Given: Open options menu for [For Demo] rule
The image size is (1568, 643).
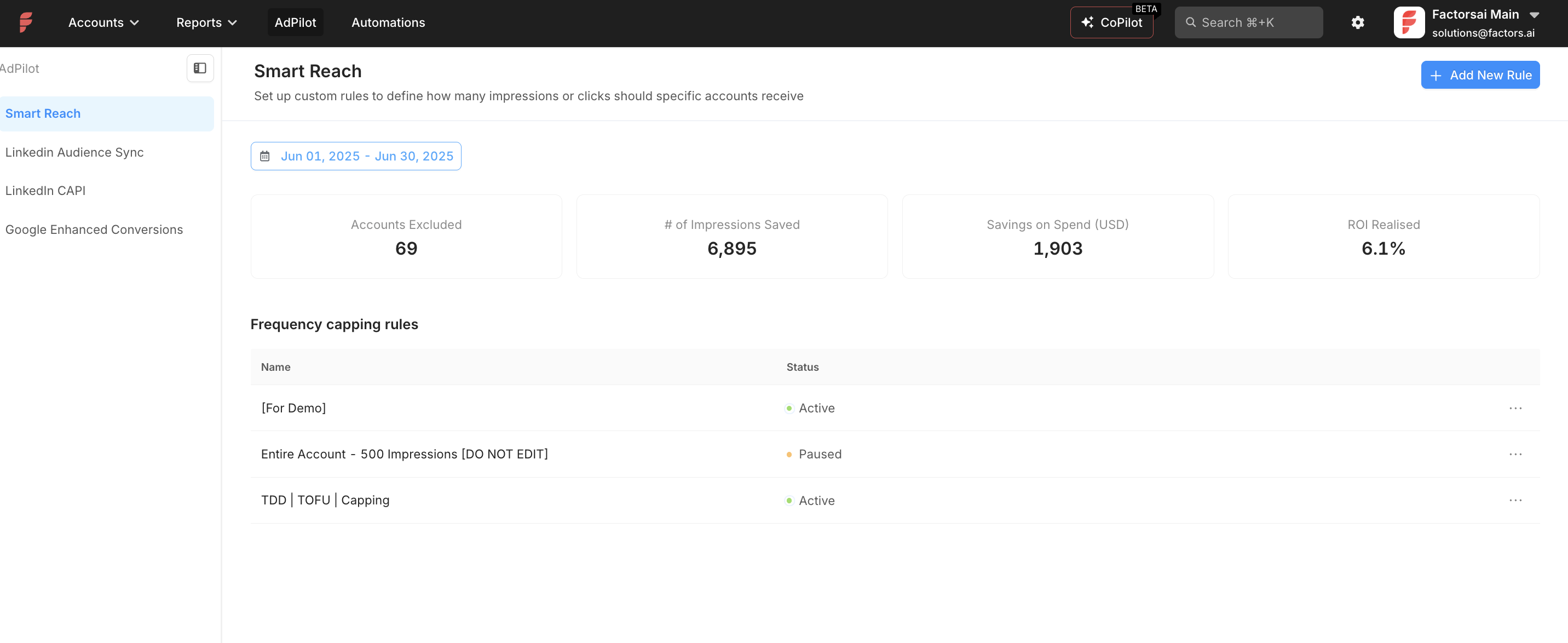Looking at the screenshot, I should click(1516, 408).
